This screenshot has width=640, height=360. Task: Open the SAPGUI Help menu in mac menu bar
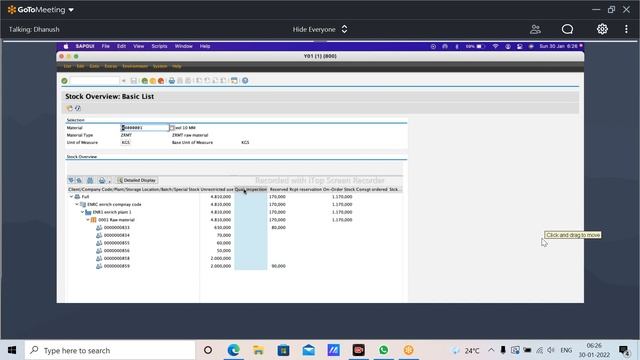click(205, 46)
